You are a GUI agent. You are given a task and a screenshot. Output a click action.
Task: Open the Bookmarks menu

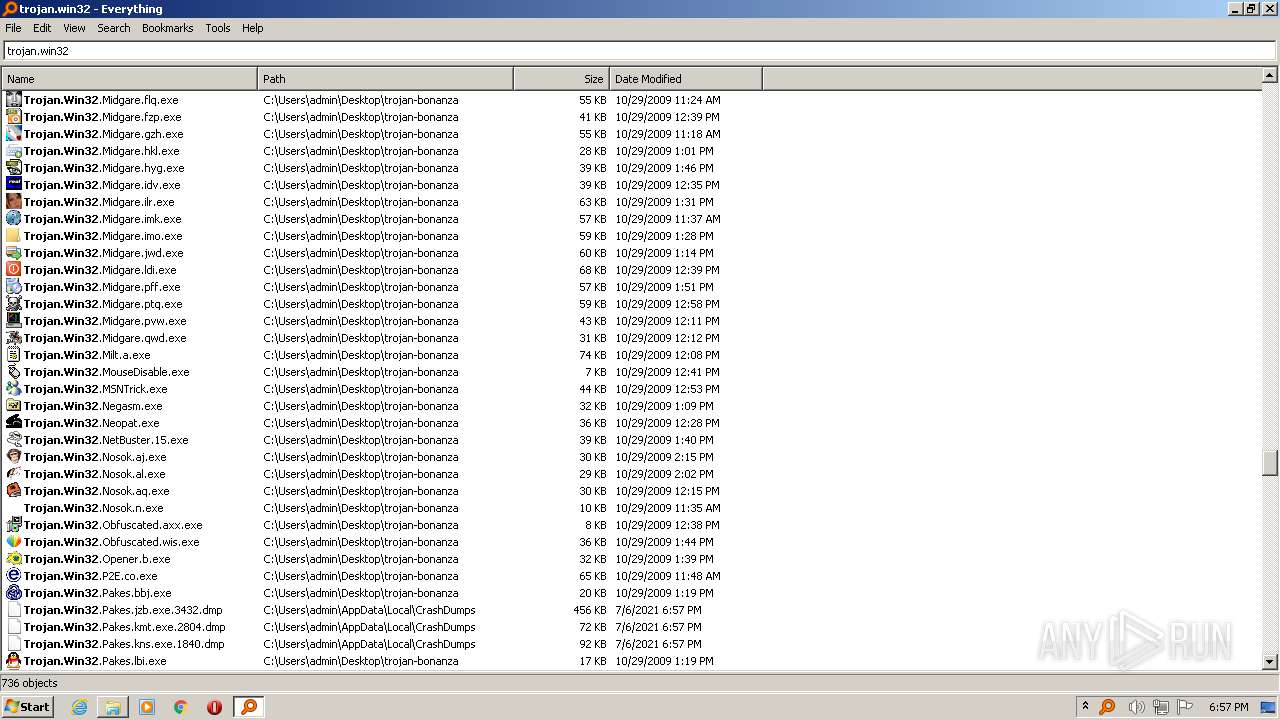pos(167,28)
